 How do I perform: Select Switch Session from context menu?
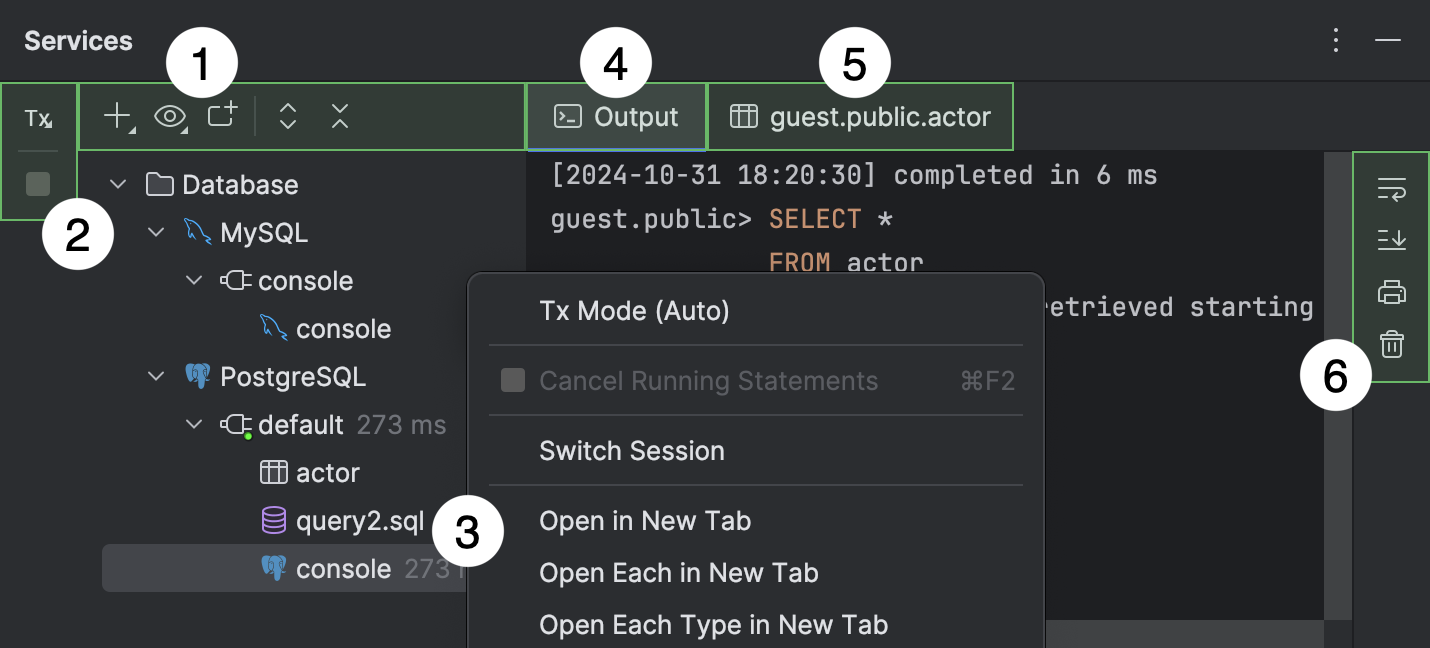coord(632,451)
